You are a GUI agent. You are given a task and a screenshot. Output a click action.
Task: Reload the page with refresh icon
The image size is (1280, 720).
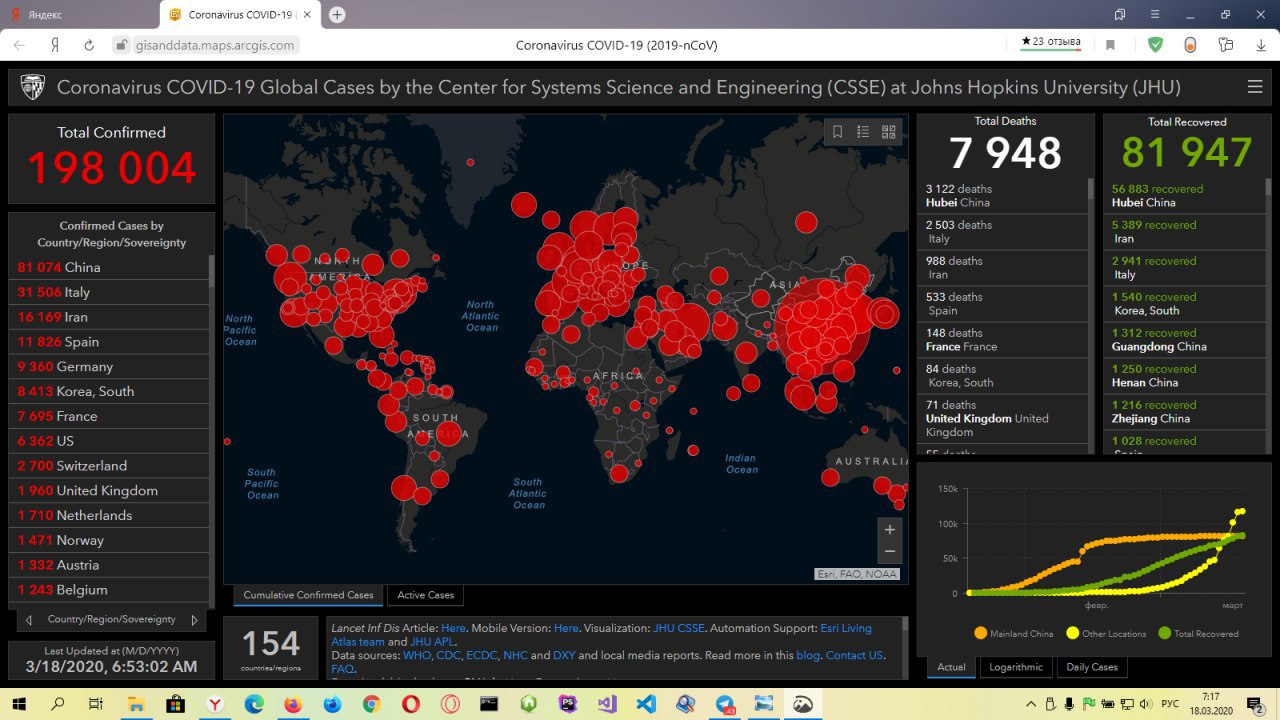click(88, 45)
